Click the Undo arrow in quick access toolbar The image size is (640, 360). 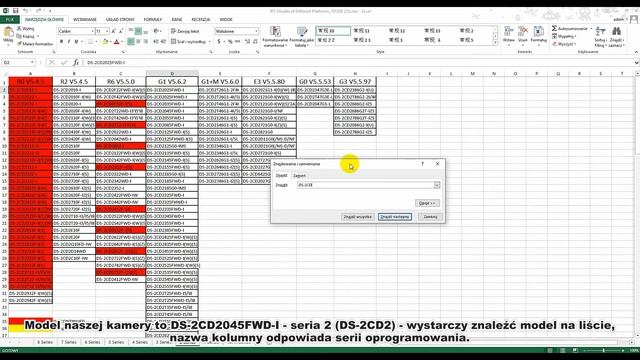26,11
